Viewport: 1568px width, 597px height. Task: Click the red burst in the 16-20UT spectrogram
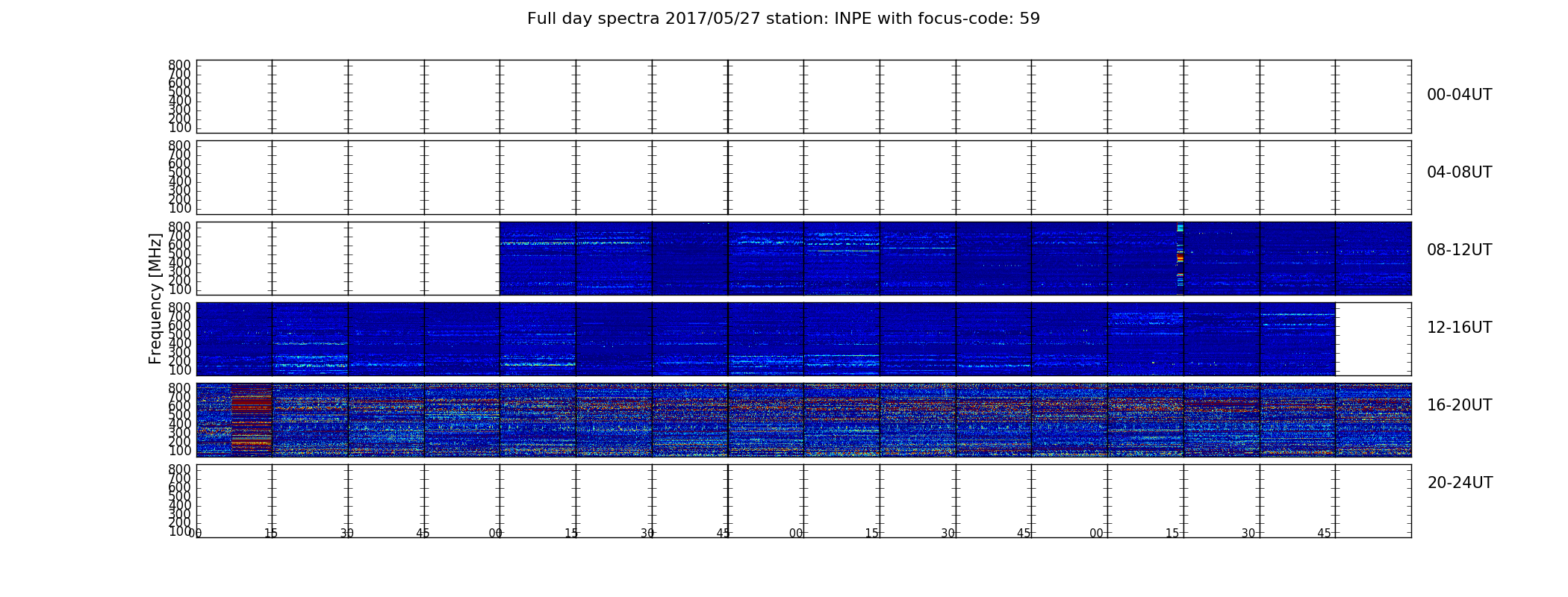(252, 419)
